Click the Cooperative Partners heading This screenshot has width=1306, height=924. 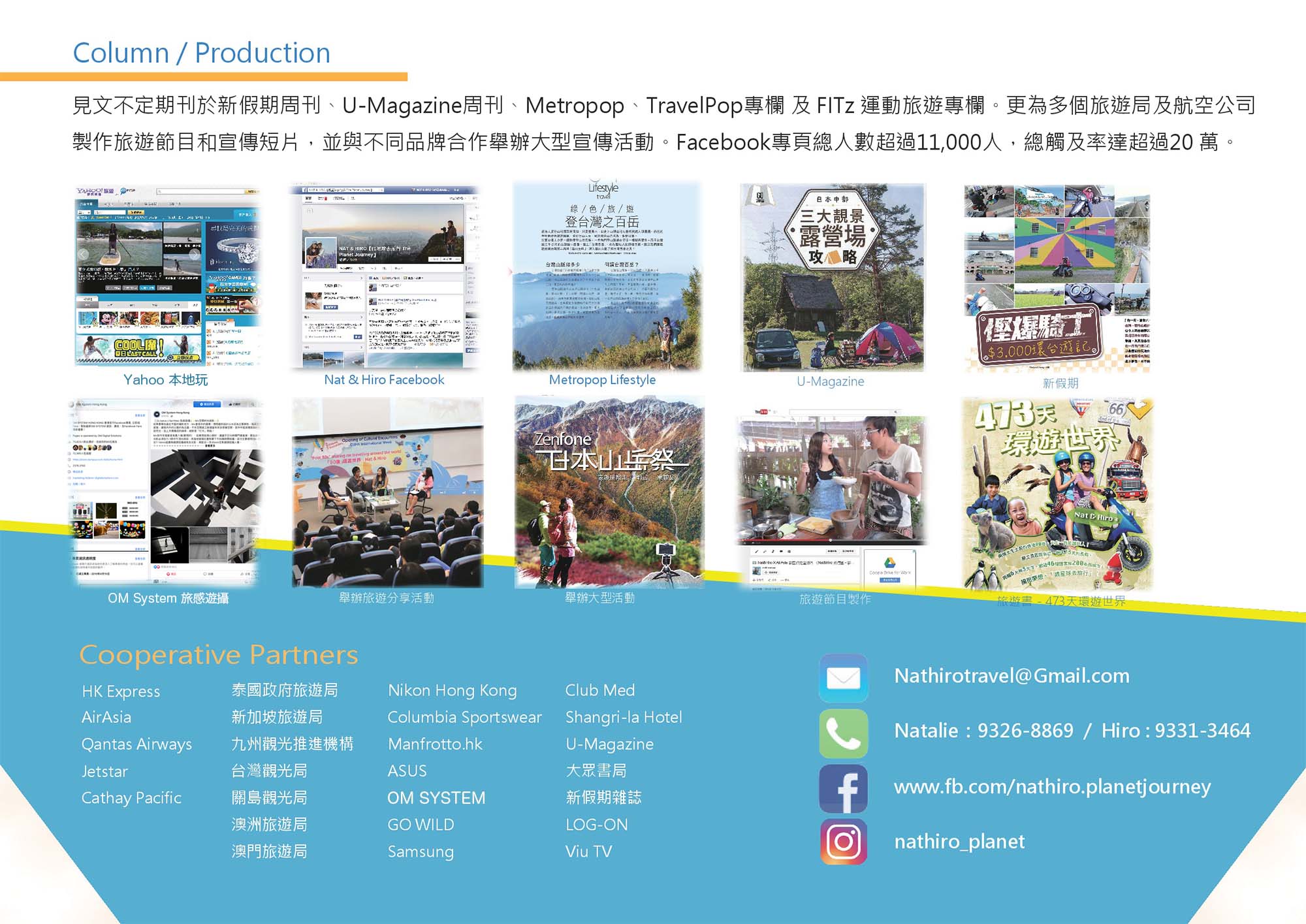(218, 655)
